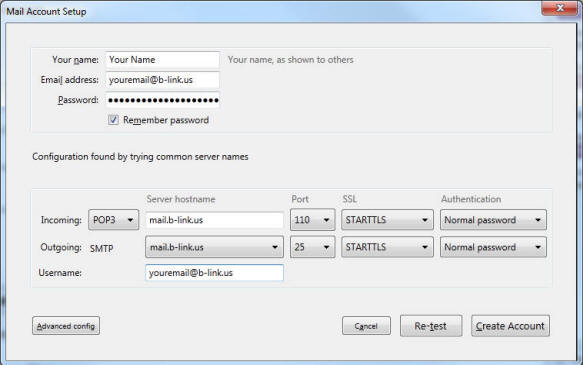Open the outgoing SSL STARTTLS dropdown
This screenshot has height=365, width=583.
(x=387, y=247)
